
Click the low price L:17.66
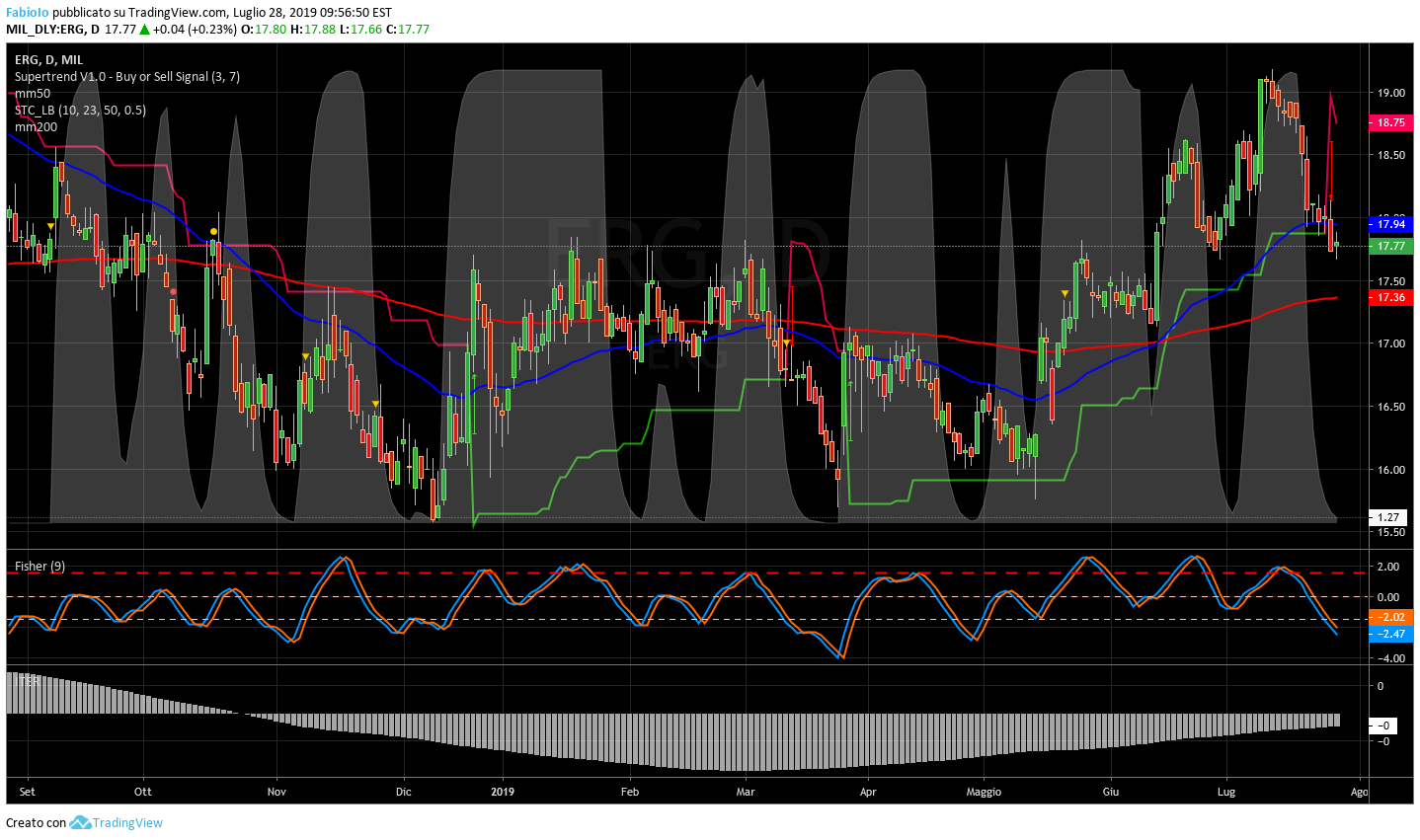coord(359,29)
